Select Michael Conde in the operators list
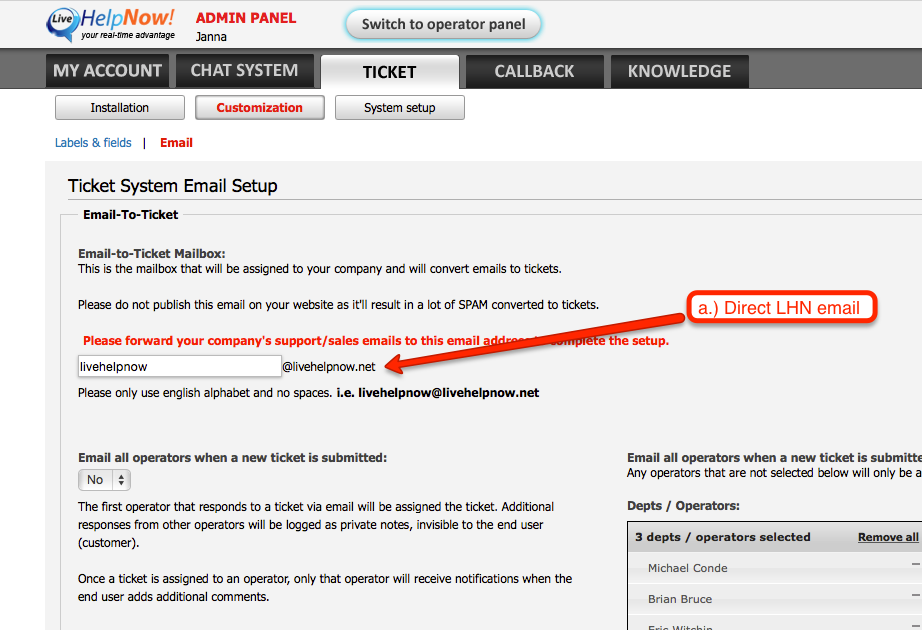Image resolution: width=922 pixels, height=630 pixels. (687, 568)
